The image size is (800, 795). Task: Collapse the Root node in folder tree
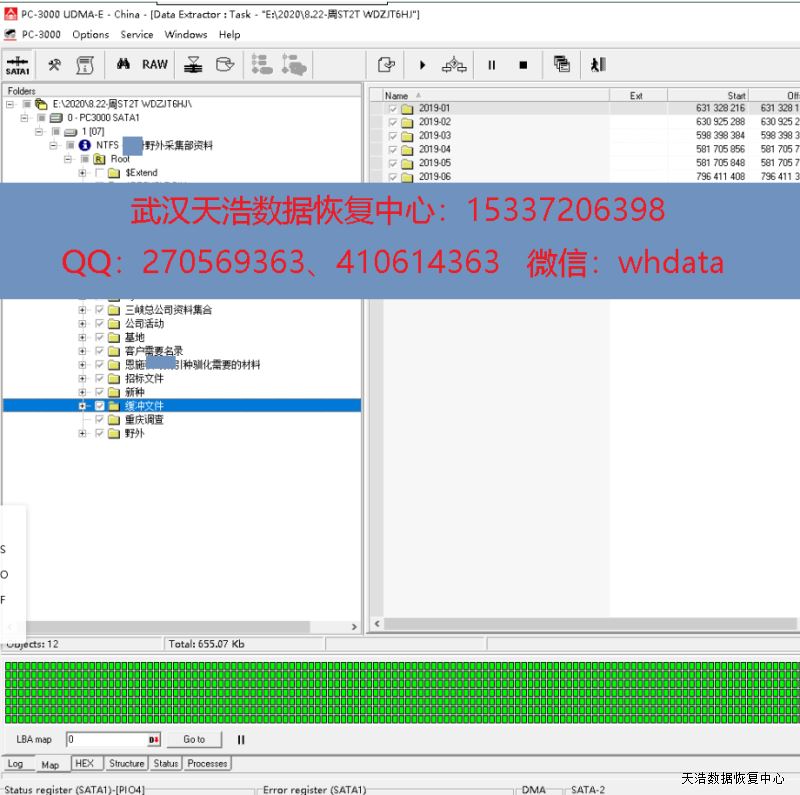(69, 159)
